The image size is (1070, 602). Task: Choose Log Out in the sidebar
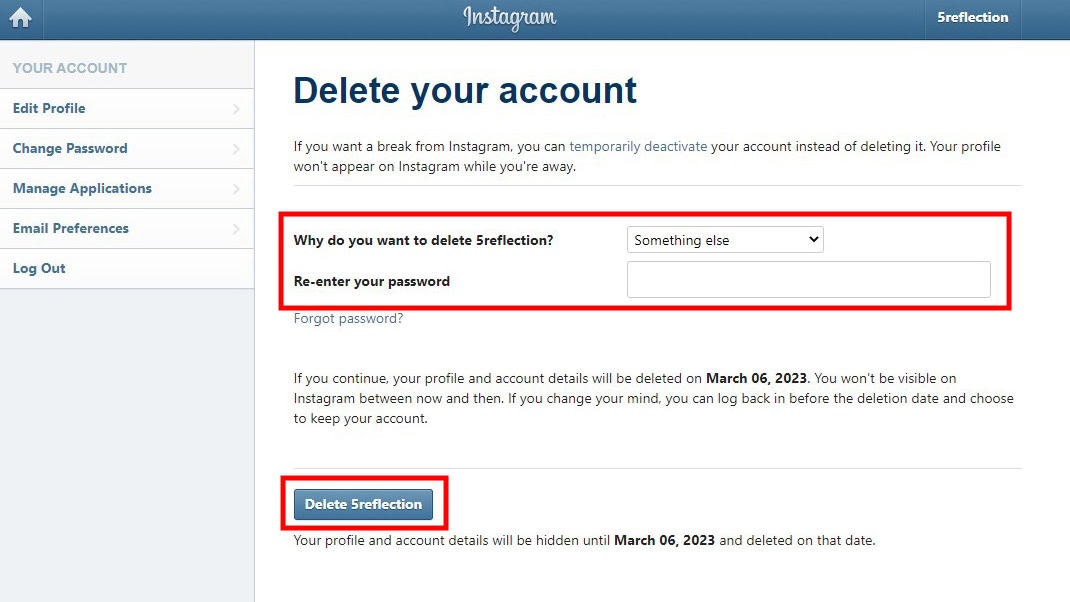click(39, 268)
